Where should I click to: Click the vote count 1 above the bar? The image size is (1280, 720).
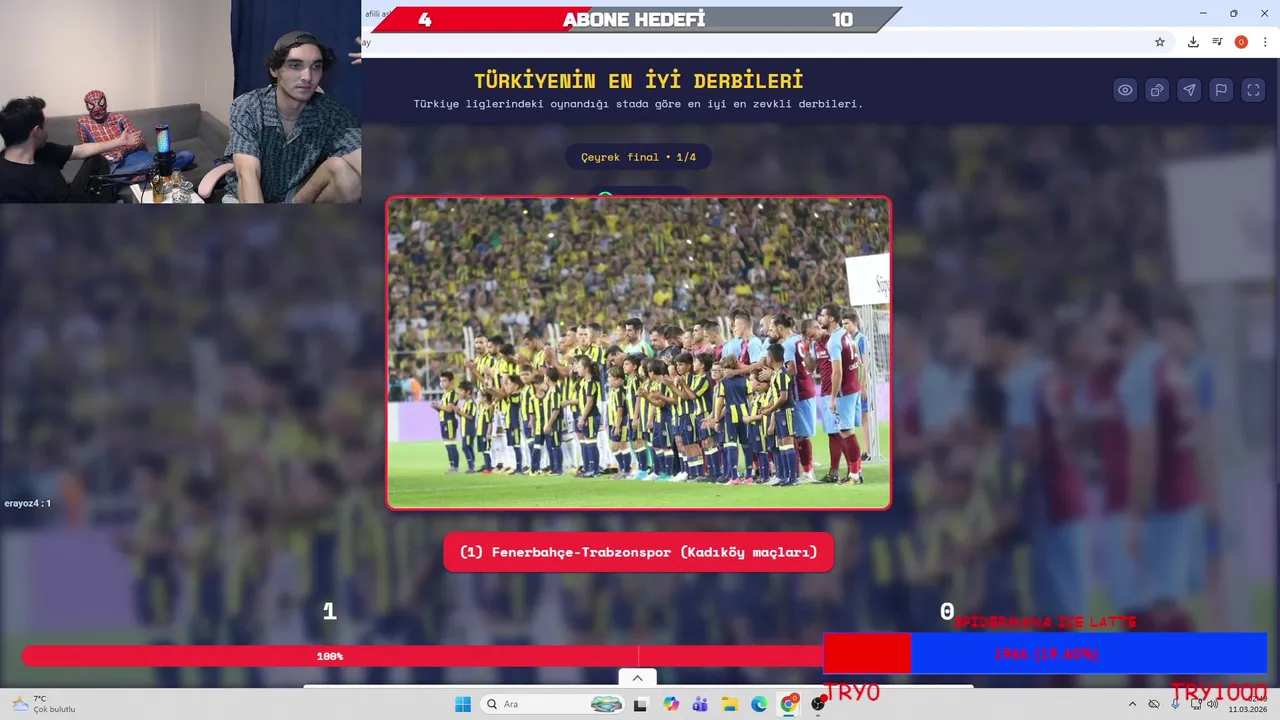click(x=329, y=611)
